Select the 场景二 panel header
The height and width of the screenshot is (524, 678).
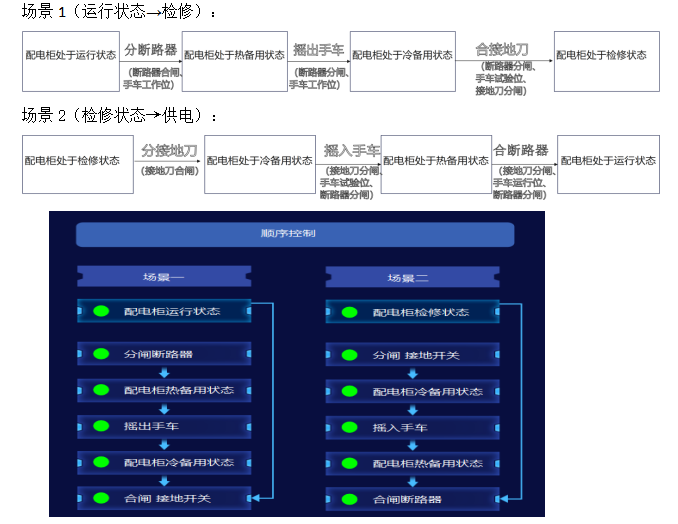(412, 278)
